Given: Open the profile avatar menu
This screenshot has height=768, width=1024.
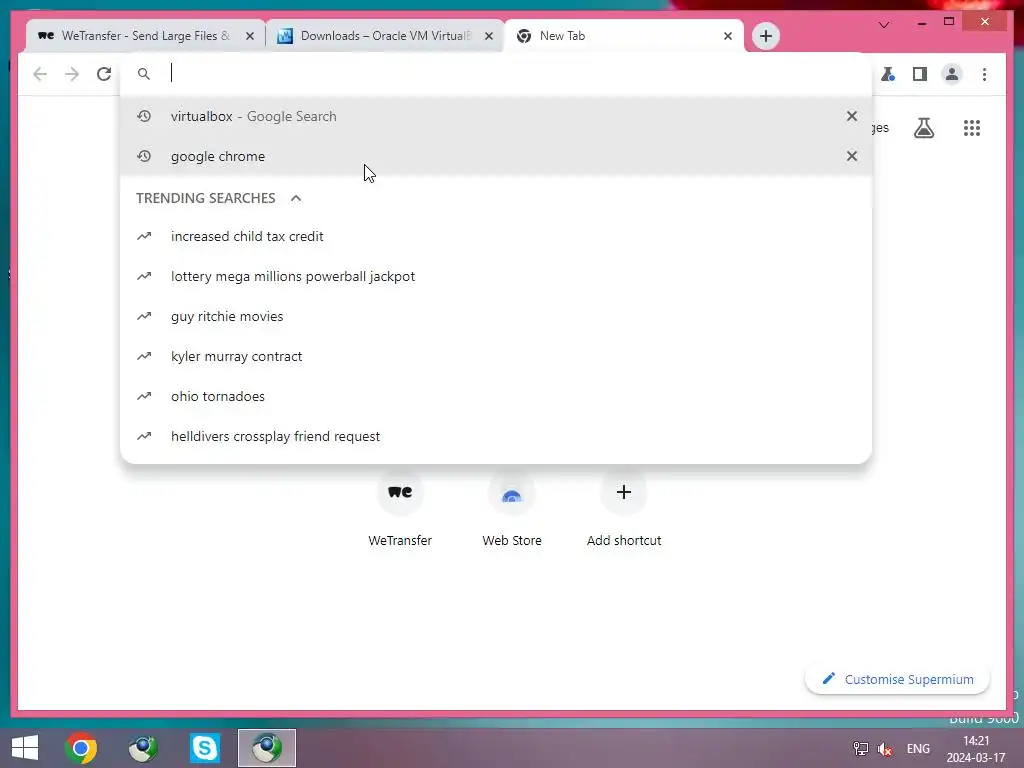Looking at the screenshot, I should click(x=952, y=74).
